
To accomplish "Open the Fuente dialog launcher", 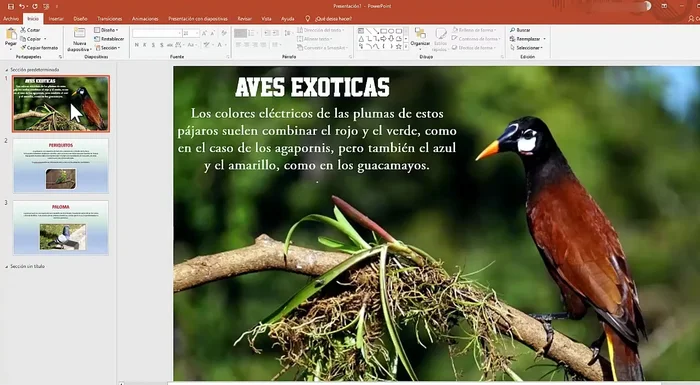I will coord(228,57).
